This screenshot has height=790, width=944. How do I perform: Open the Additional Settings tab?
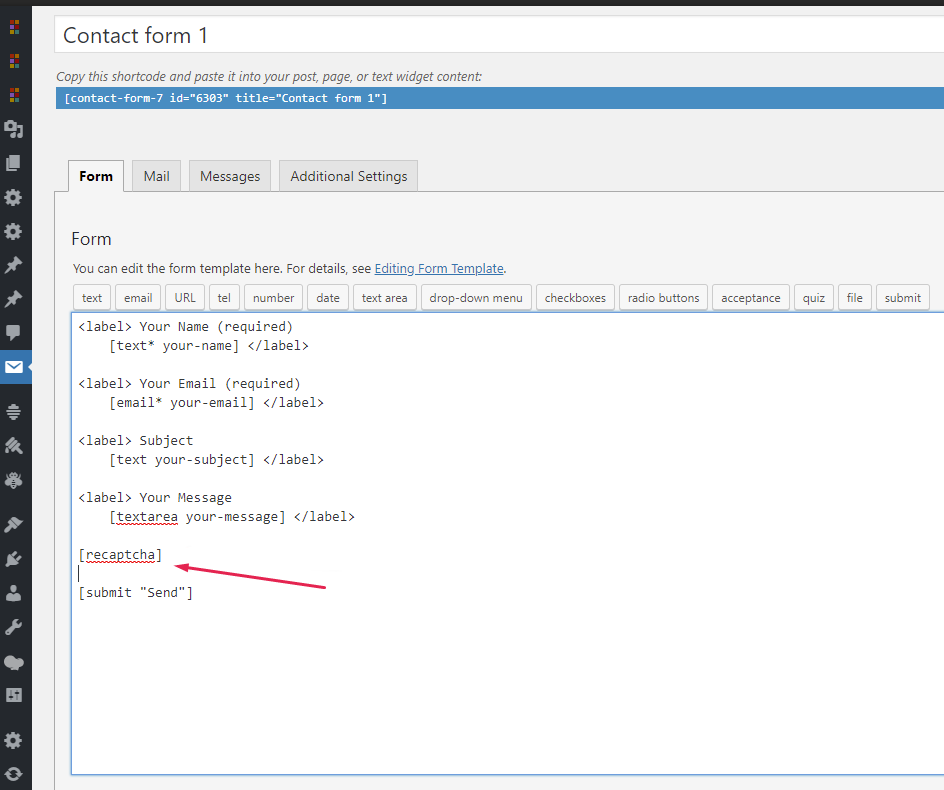[x=349, y=176]
